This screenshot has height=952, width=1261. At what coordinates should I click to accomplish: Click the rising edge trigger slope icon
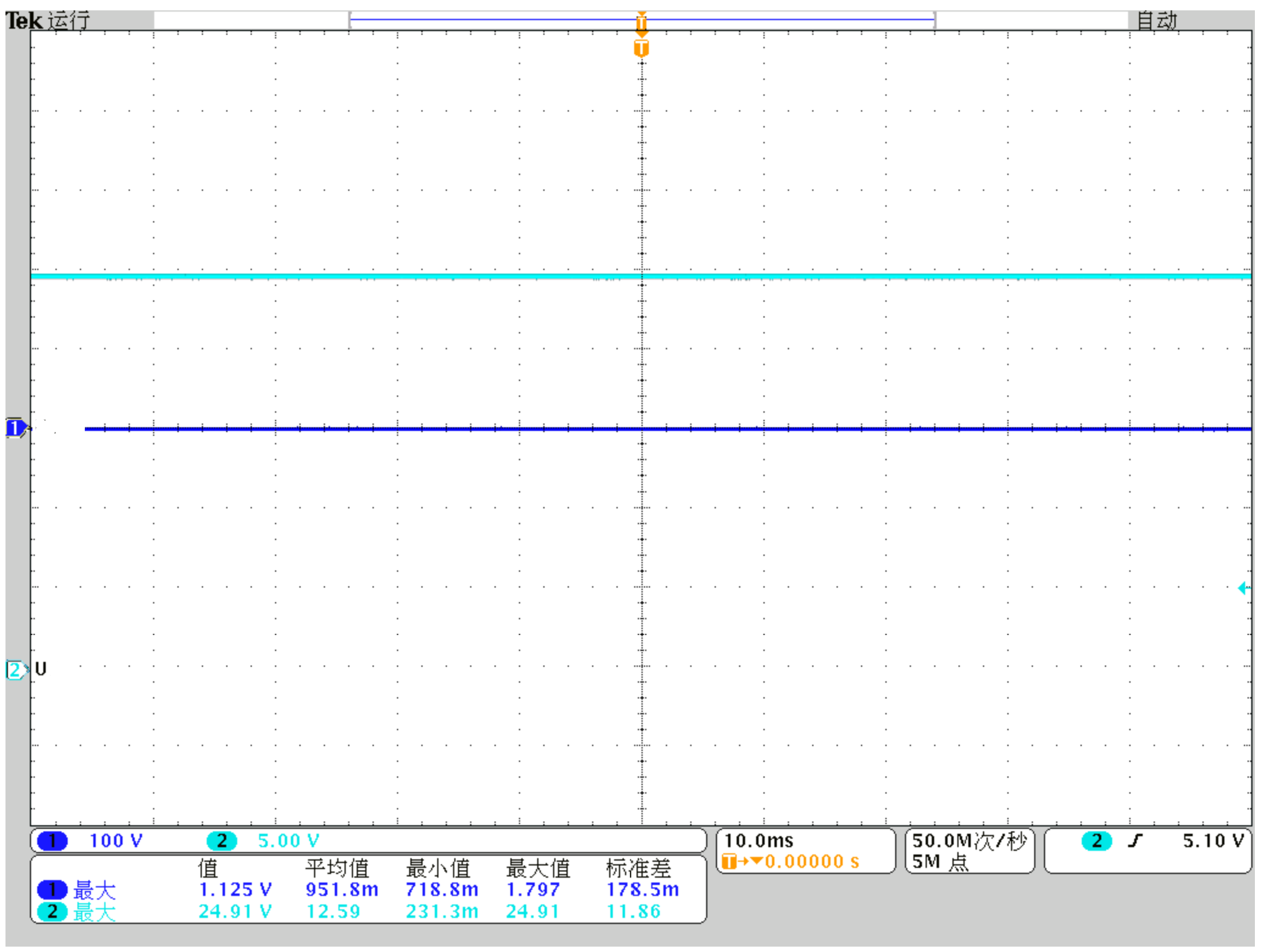point(1134,840)
